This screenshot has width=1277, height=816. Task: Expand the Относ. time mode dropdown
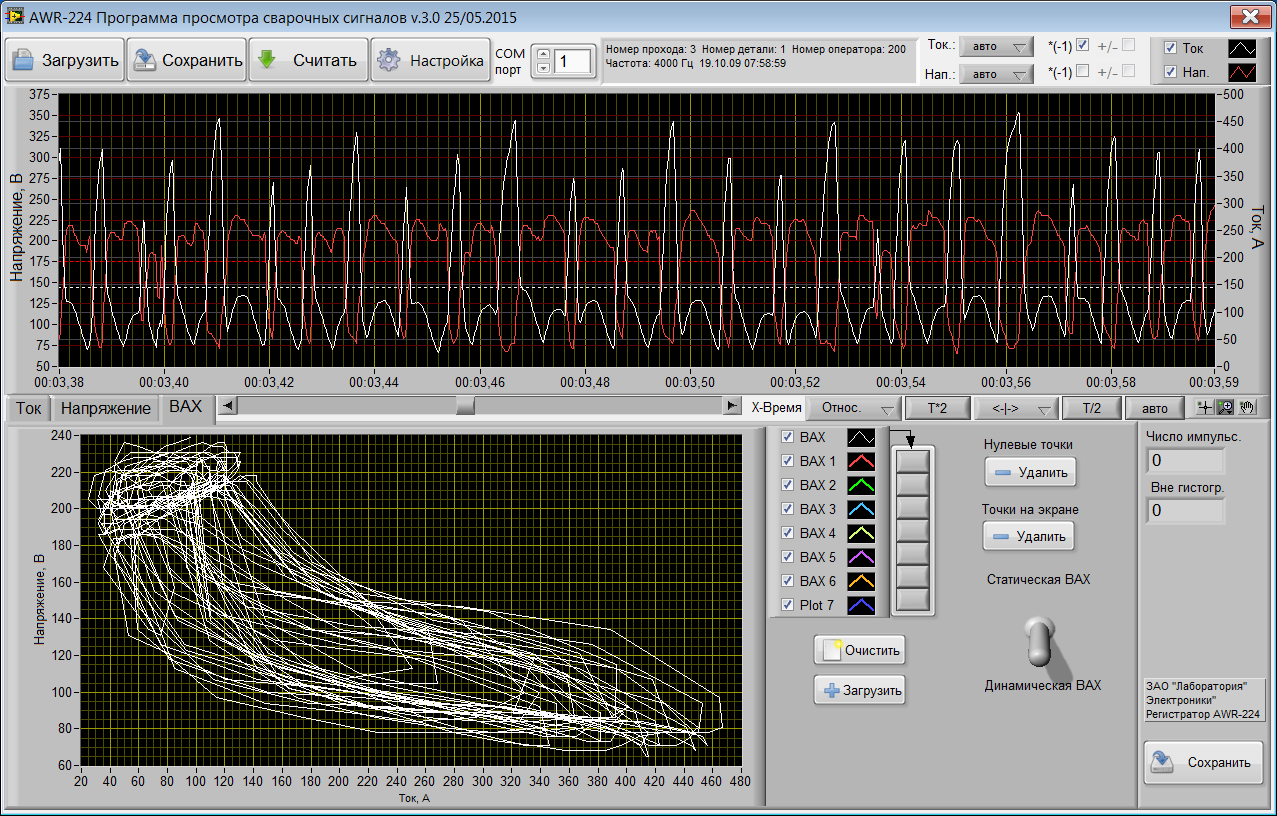click(x=853, y=408)
